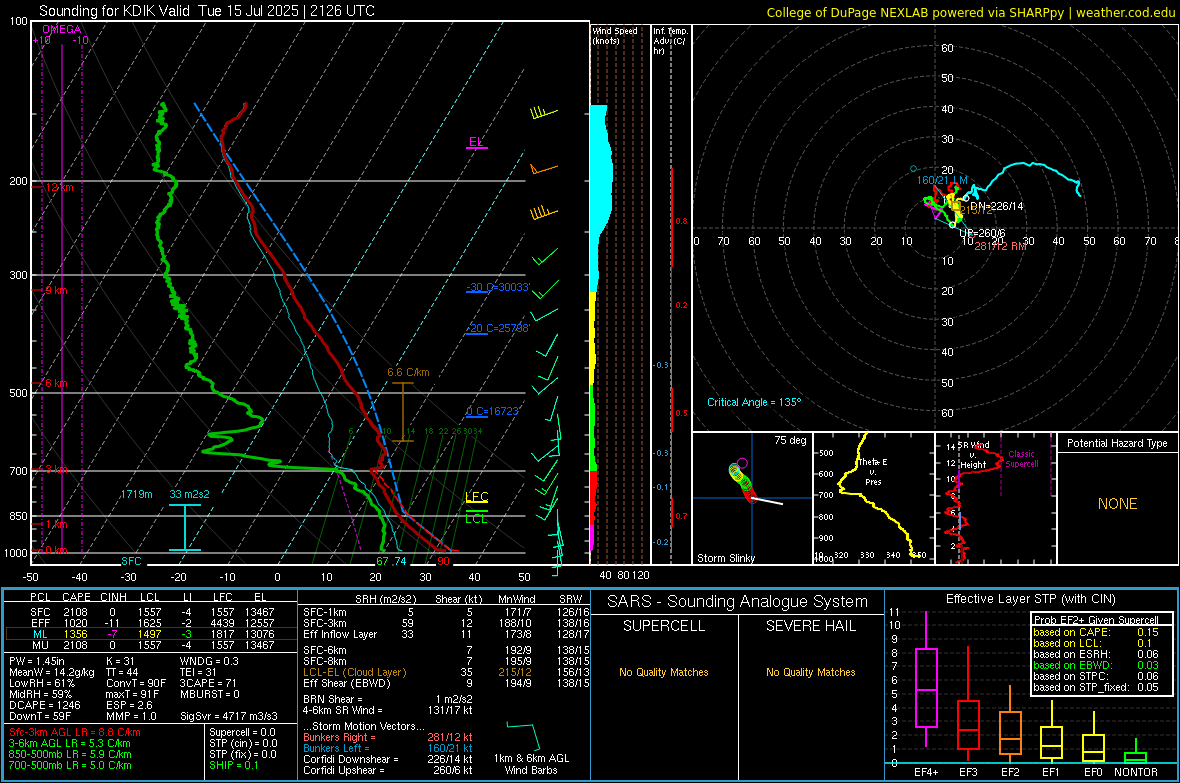The width and height of the screenshot is (1180, 783).
Task: Click the OMEGA label on the skew-T
Action: coord(62,29)
